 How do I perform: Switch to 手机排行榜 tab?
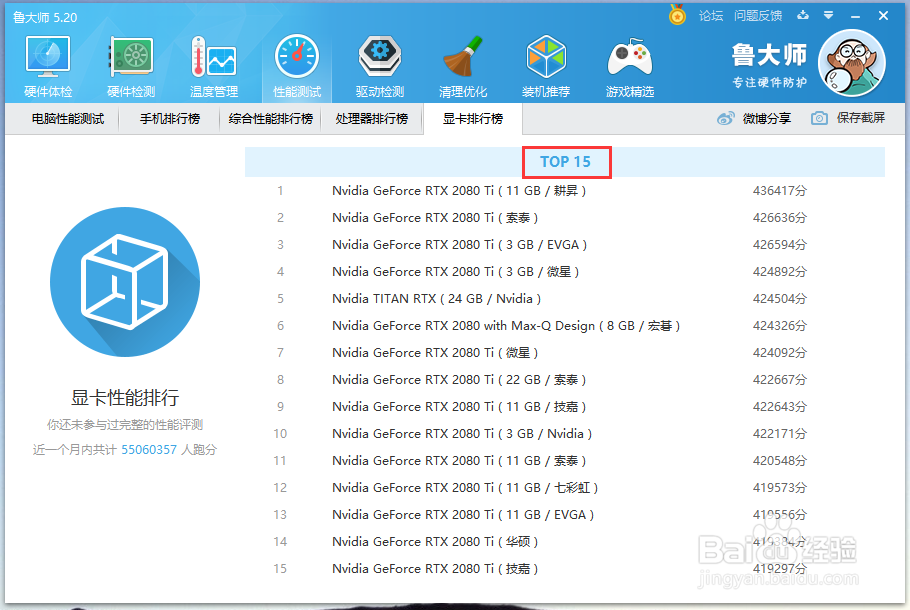[169, 119]
